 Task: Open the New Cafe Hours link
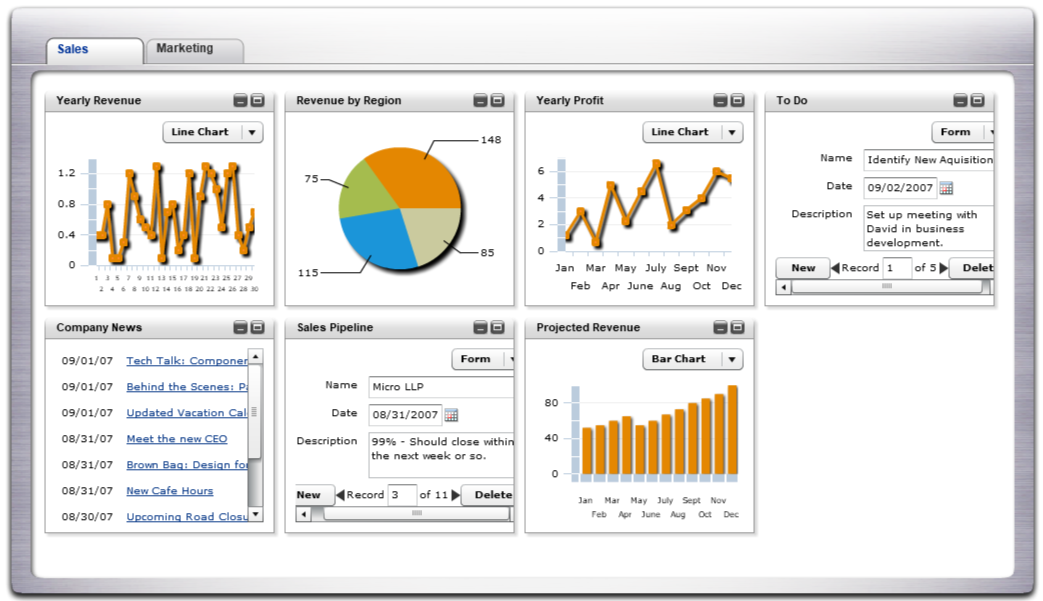click(x=170, y=491)
